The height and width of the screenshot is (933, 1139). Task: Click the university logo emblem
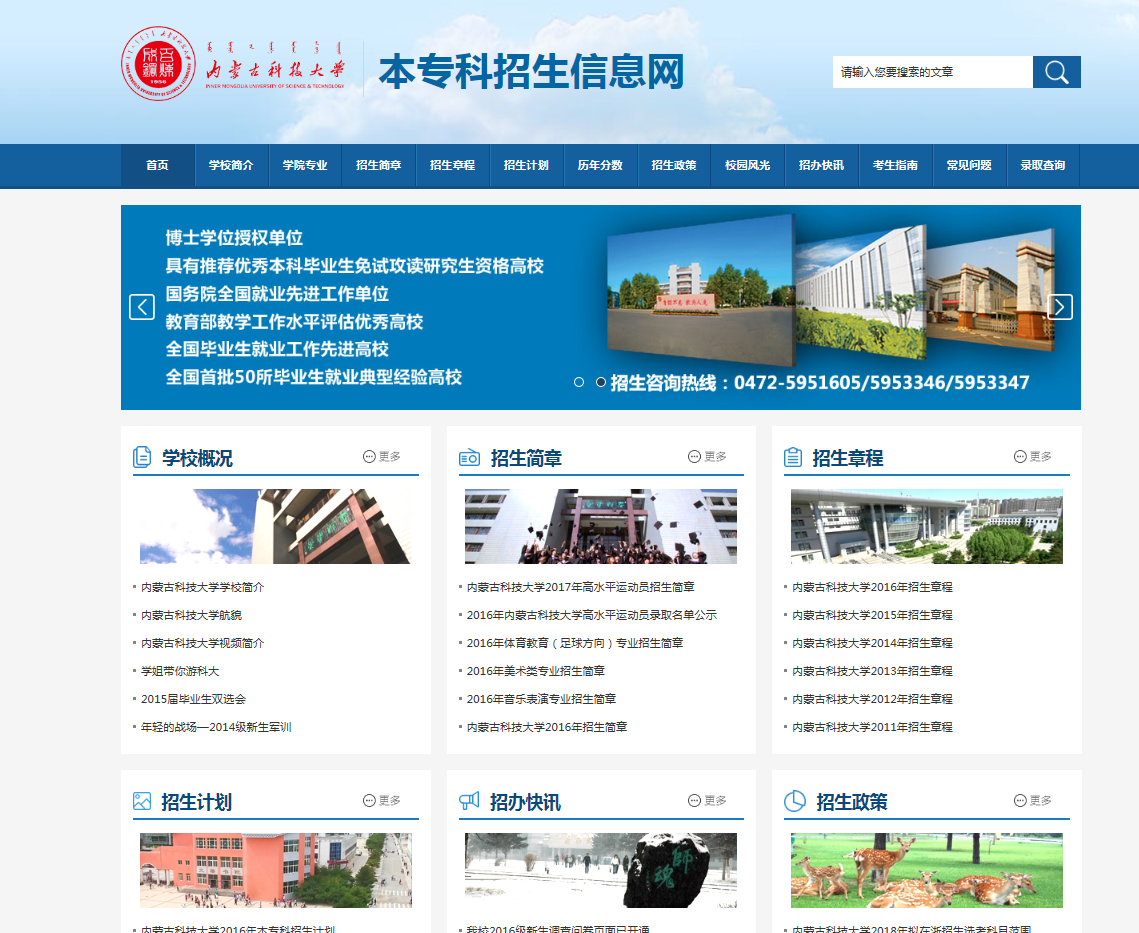[x=154, y=64]
